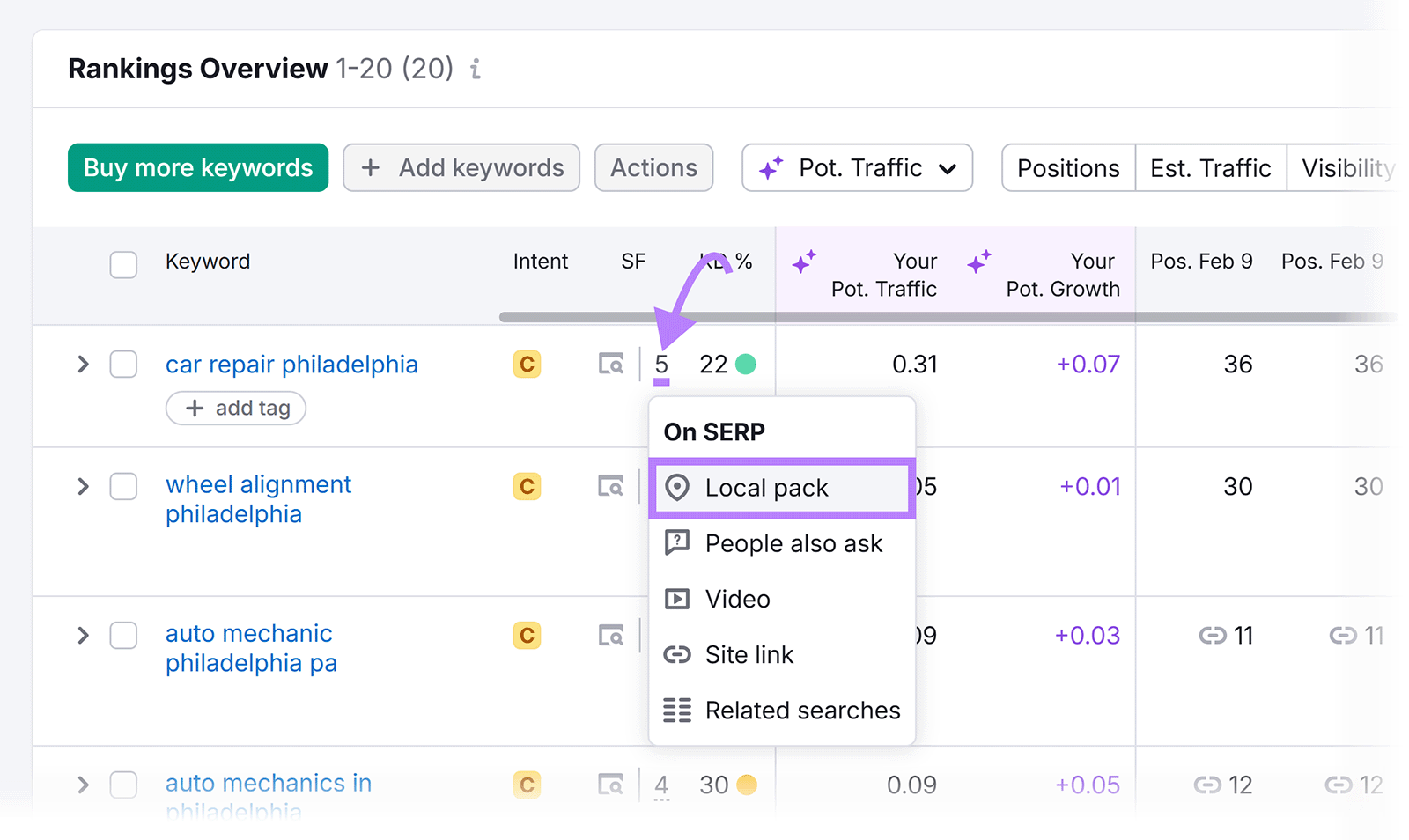Check the checkbox for car repair philadelphia

click(123, 363)
